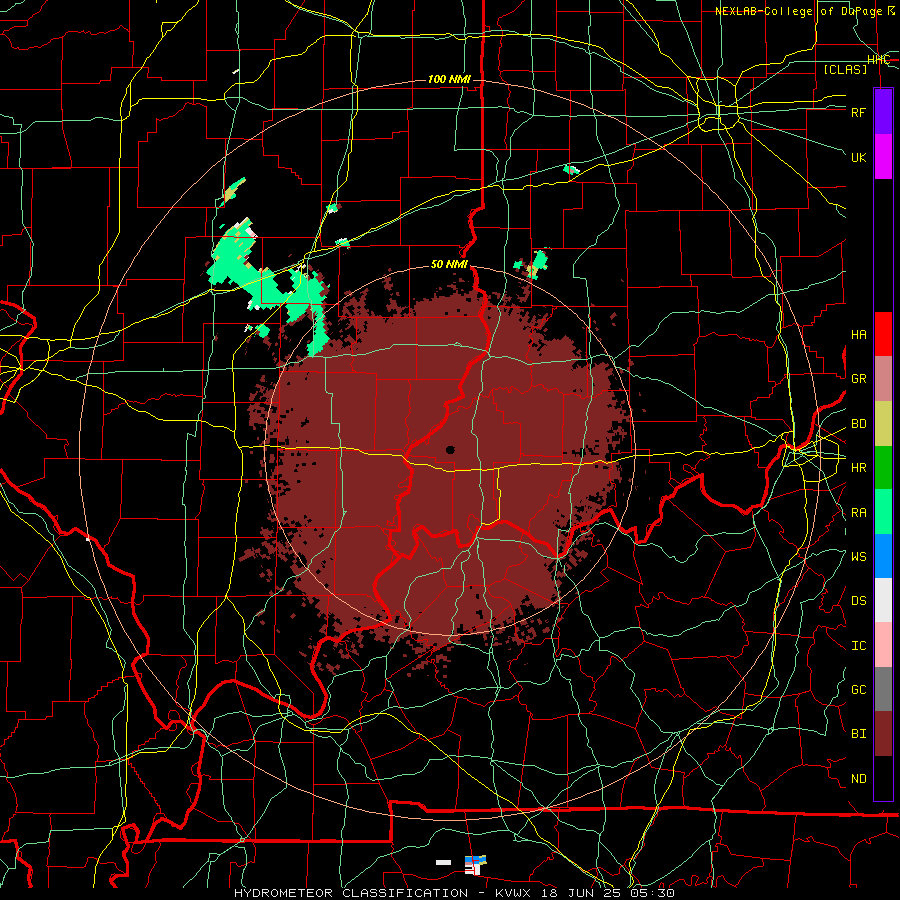Click the BD legend label
This screenshot has width=900, height=900.
click(859, 424)
